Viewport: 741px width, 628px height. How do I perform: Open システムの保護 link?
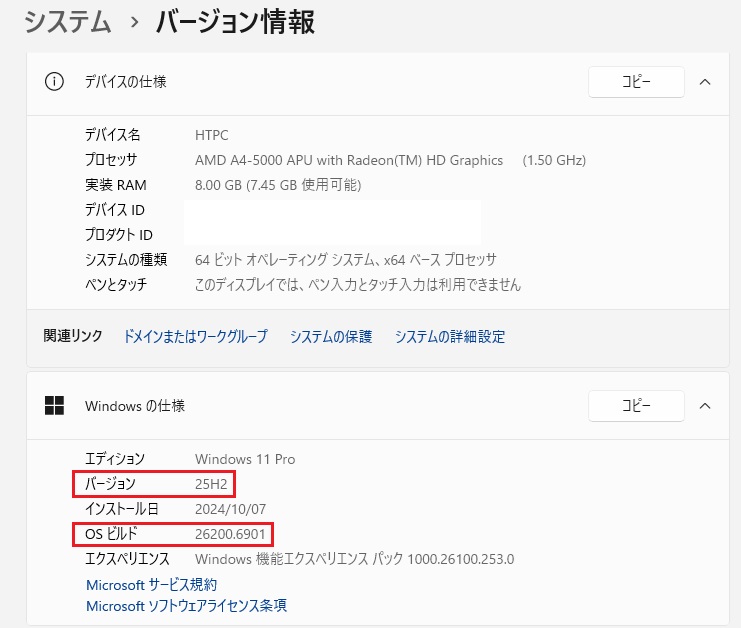331,336
